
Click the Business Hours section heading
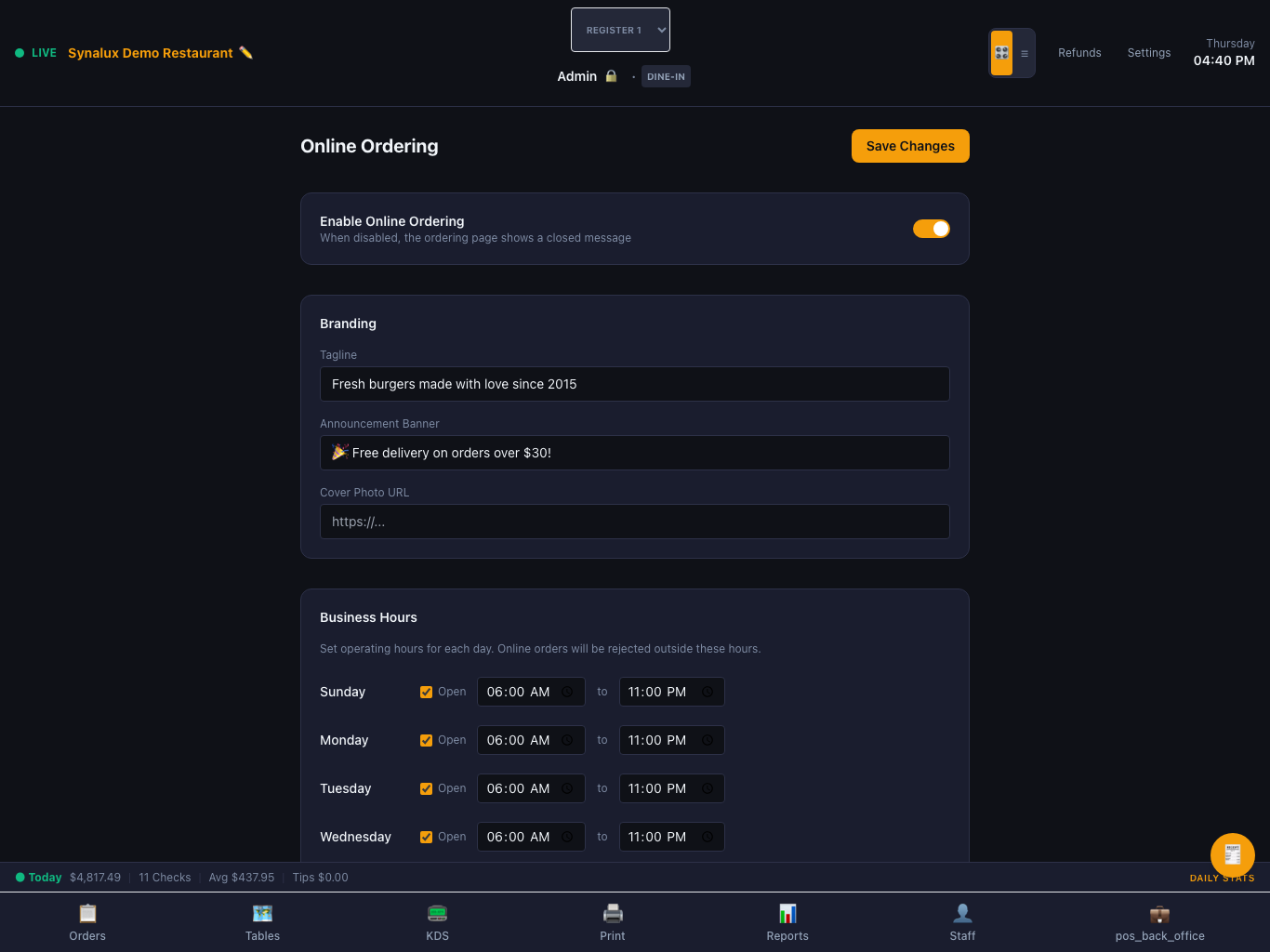point(368,617)
